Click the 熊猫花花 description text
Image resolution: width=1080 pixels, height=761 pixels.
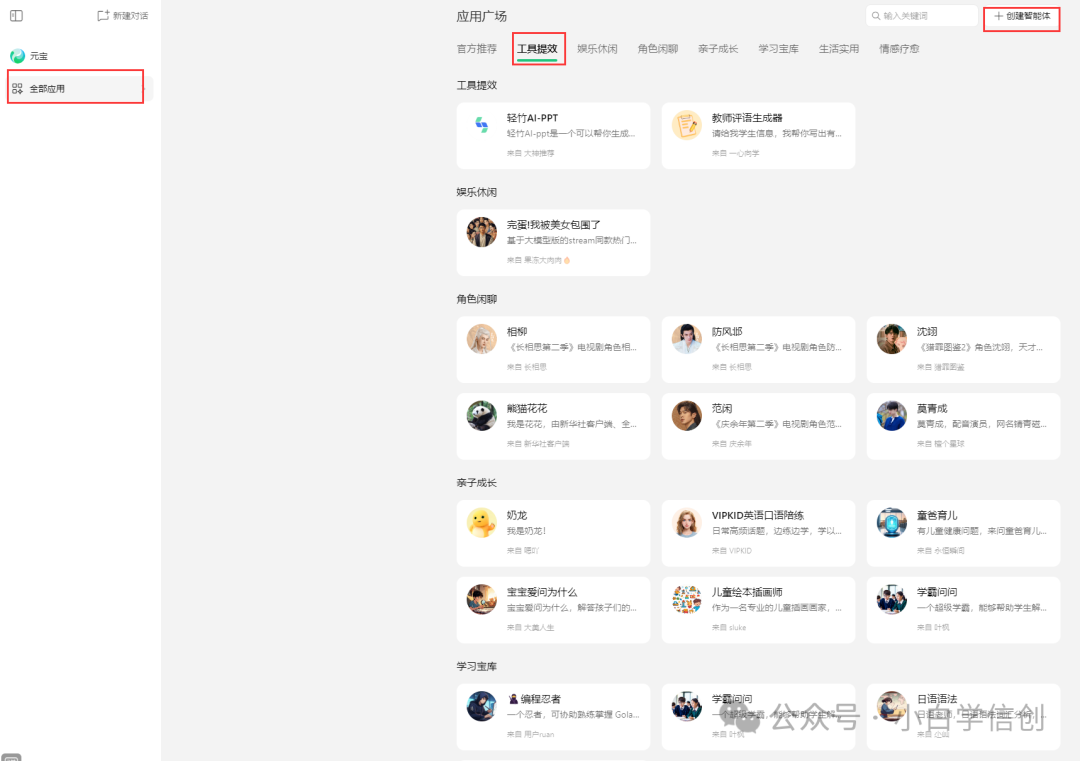click(x=572, y=424)
